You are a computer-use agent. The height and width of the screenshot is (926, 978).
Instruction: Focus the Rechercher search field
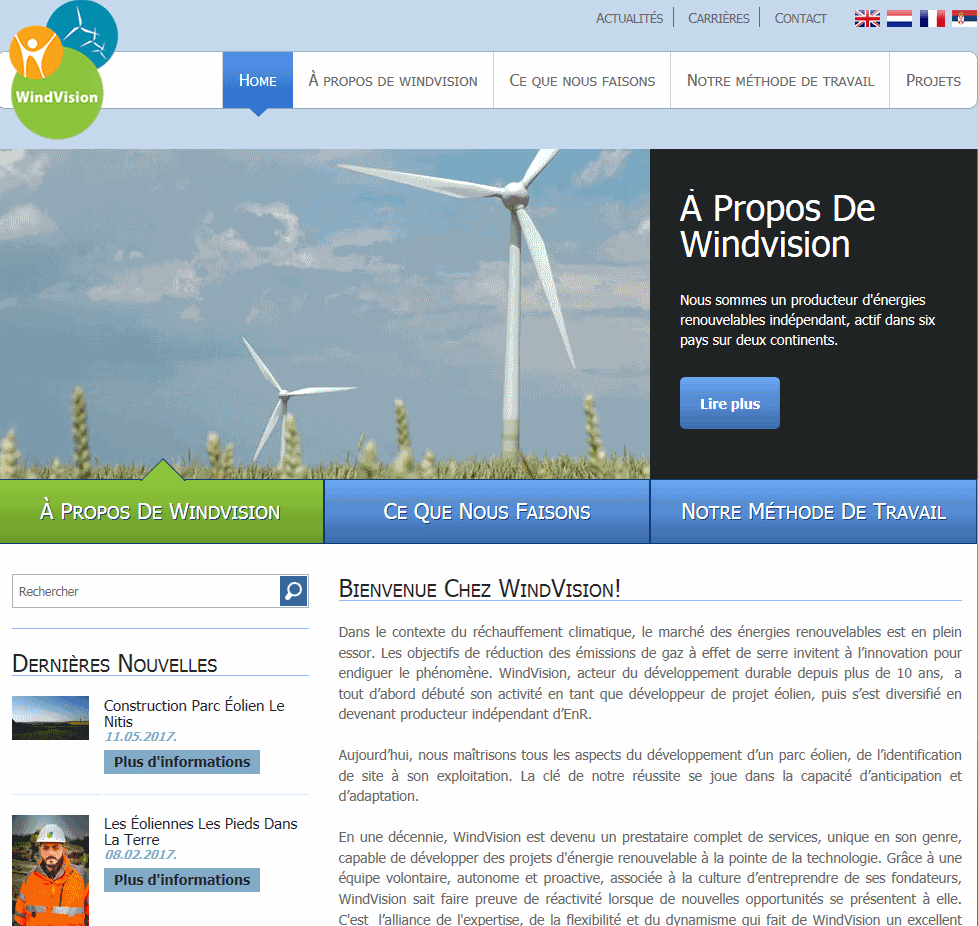click(x=146, y=591)
